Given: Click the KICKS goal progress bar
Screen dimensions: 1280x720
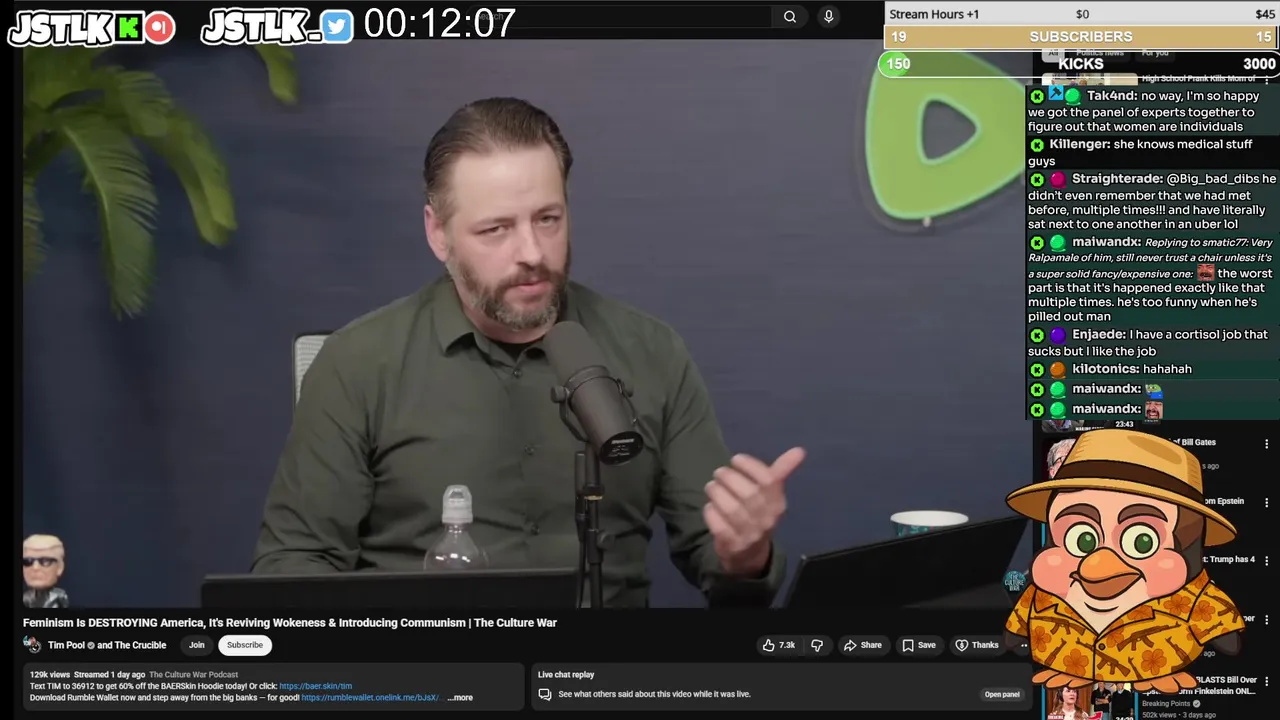Looking at the screenshot, I should coord(1080,63).
